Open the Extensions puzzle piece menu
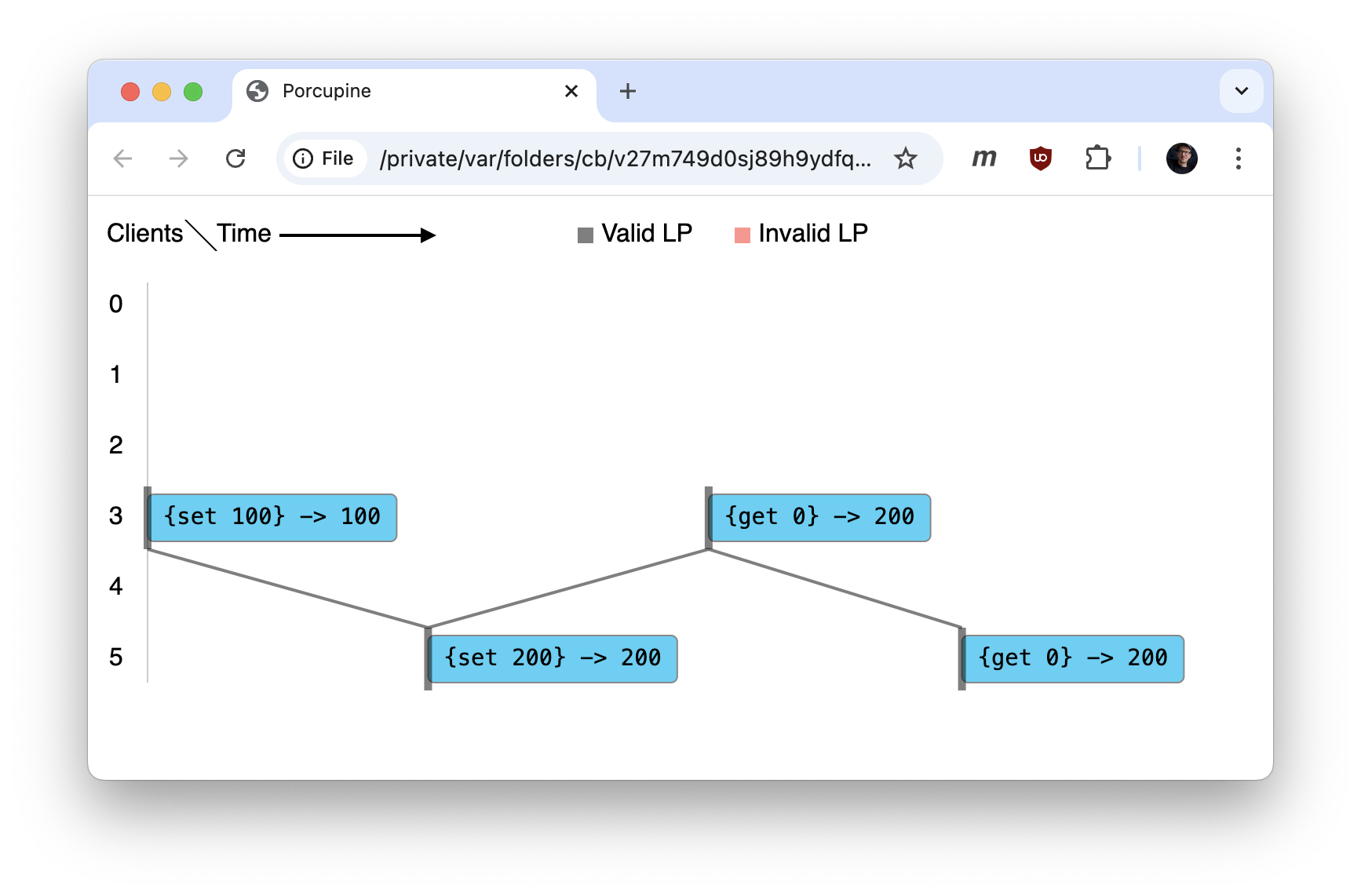 [x=1098, y=158]
